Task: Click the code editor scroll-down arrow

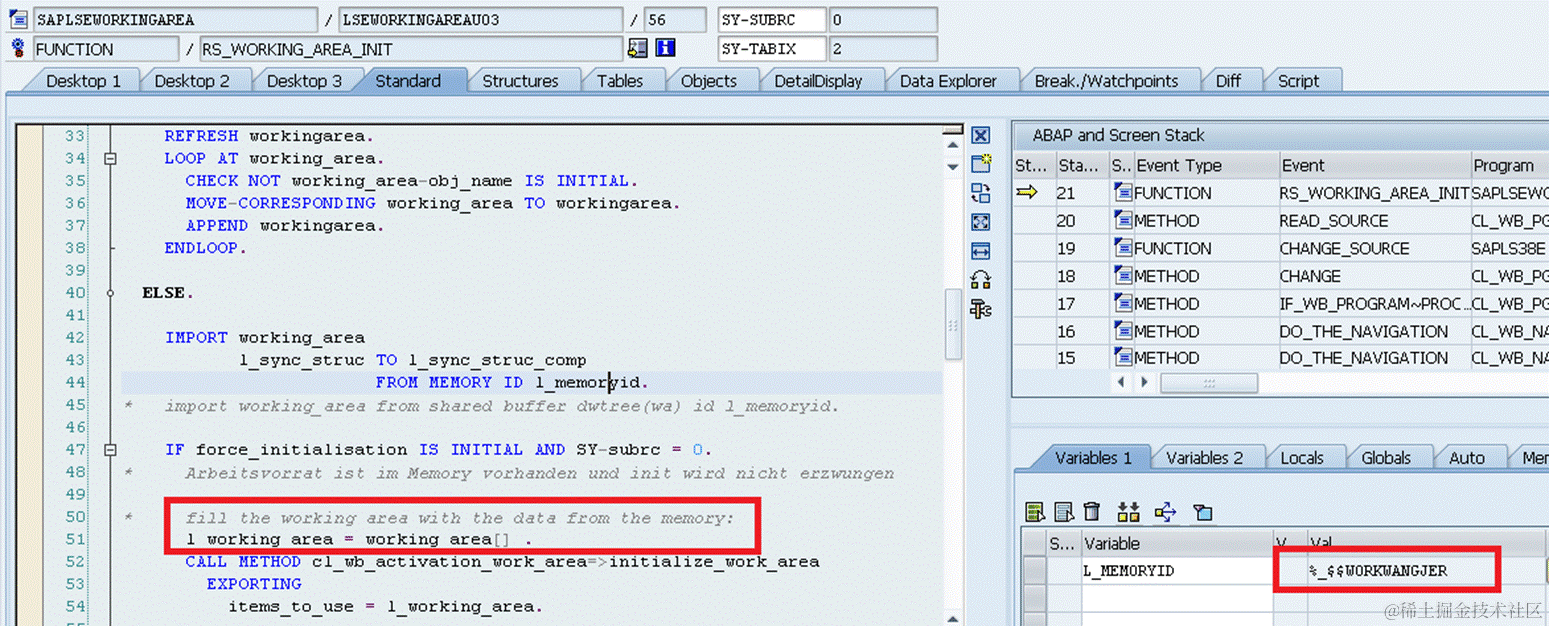Action: 953,167
